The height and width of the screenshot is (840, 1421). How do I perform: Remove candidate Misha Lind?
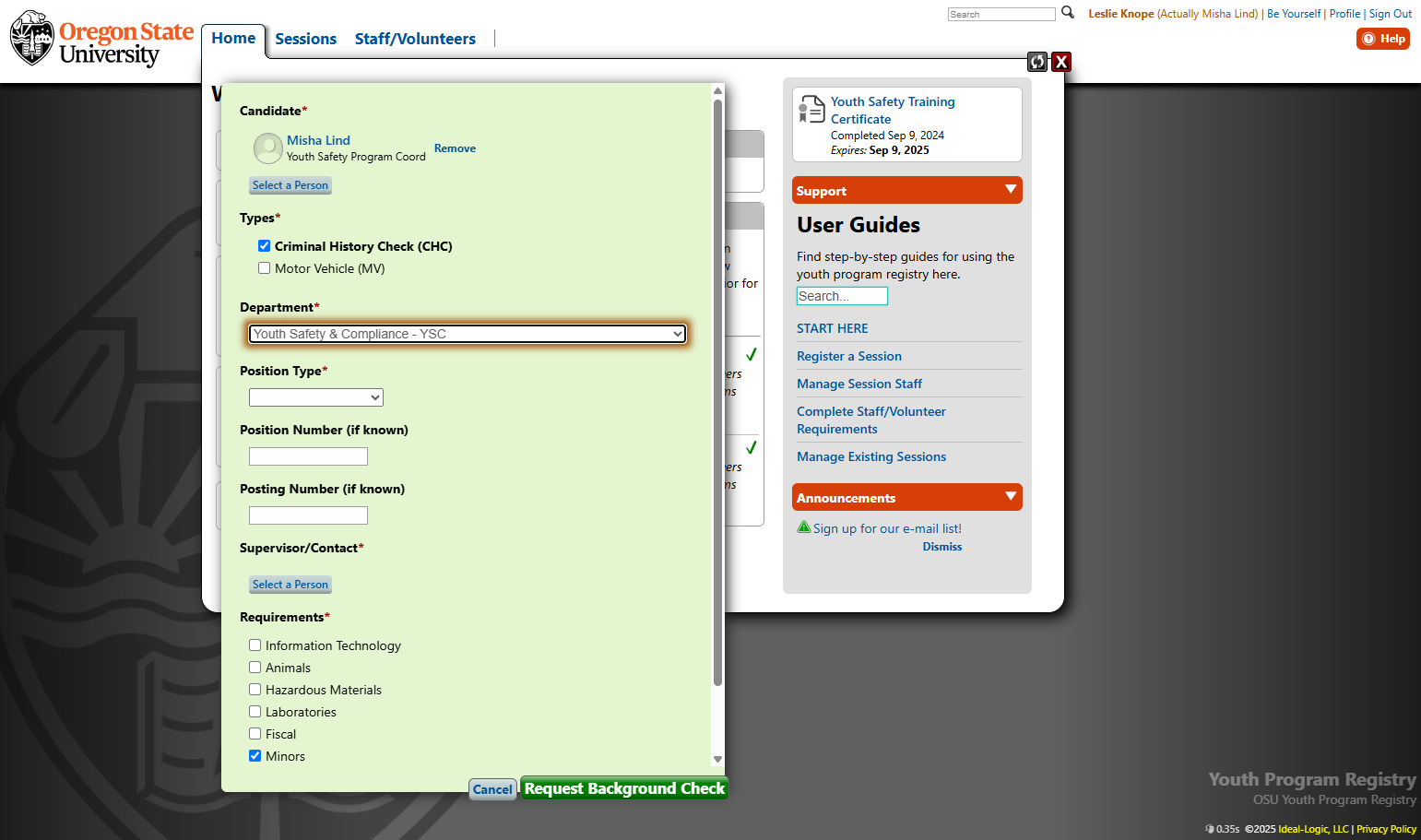pos(455,148)
